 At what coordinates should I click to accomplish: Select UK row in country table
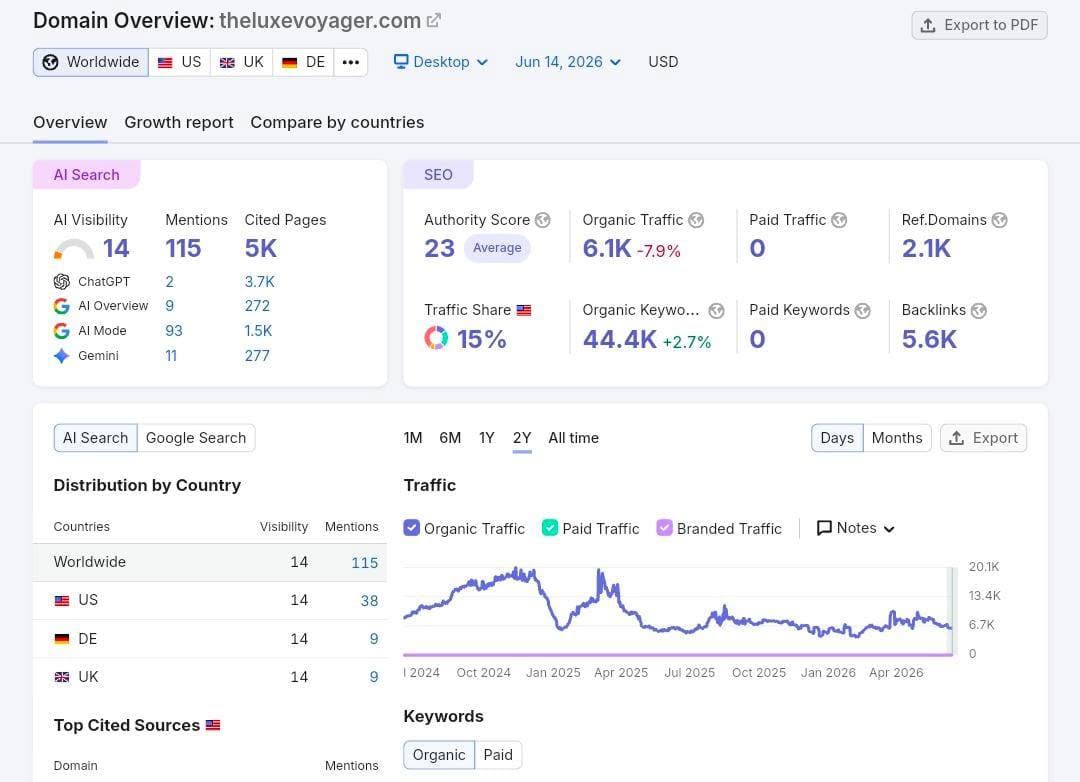pyautogui.click(x=210, y=677)
